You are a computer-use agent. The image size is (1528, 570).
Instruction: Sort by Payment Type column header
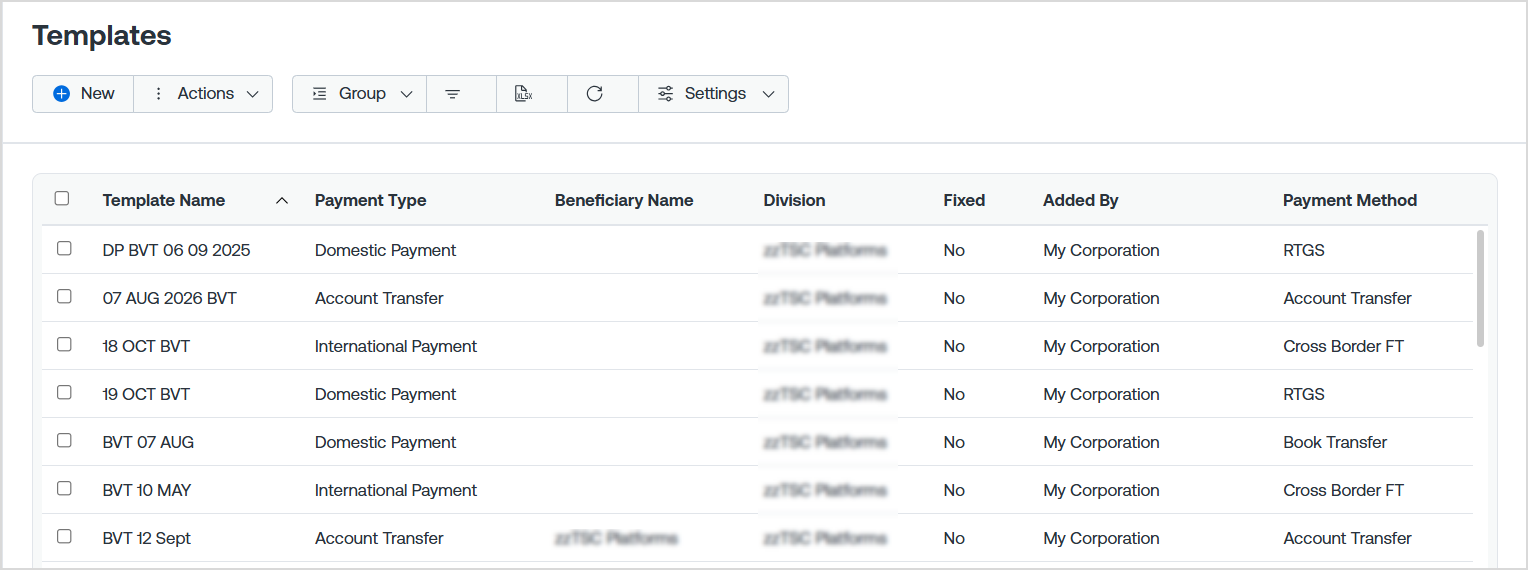coord(370,201)
